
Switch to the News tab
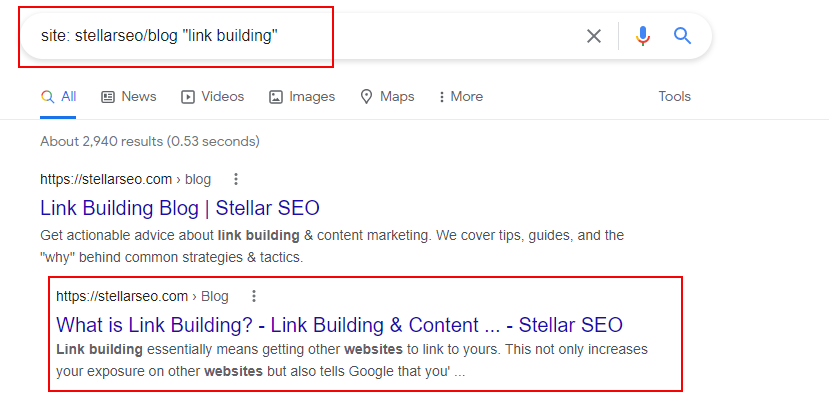click(128, 97)
